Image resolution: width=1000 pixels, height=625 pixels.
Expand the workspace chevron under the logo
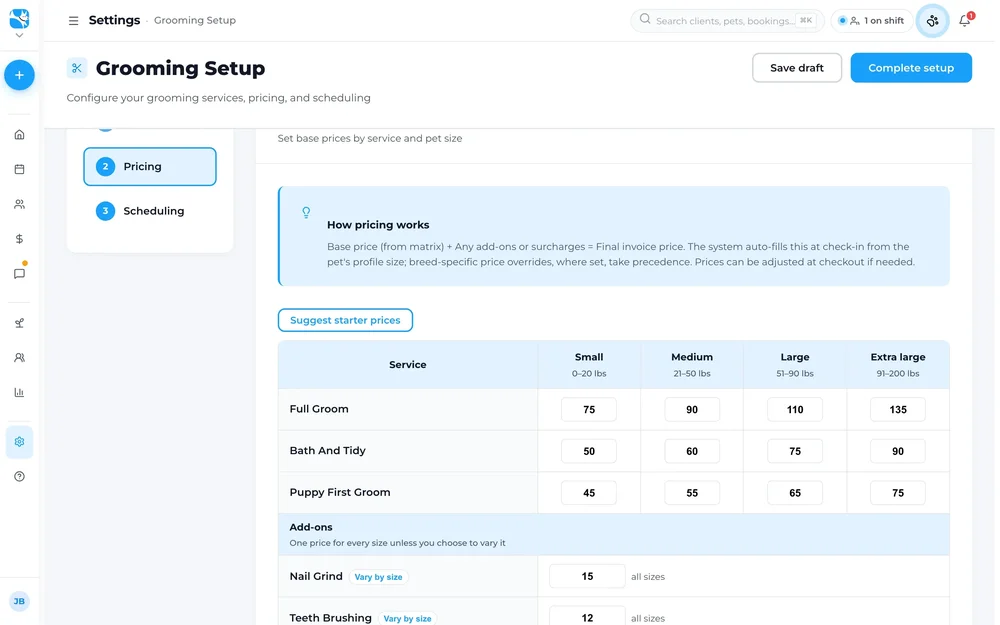point(19,36)
